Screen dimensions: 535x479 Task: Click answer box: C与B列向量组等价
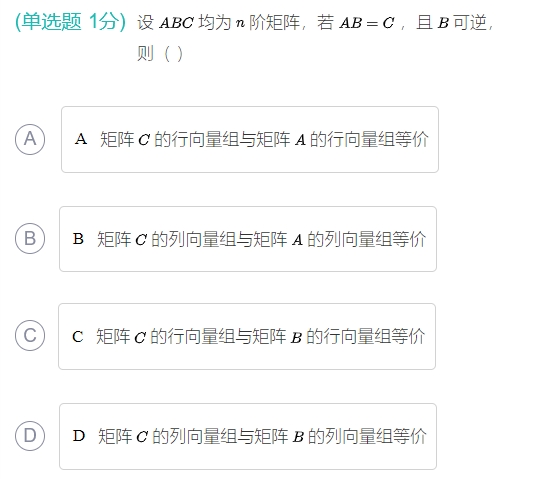pyautogui.click(x=248, y=436)
